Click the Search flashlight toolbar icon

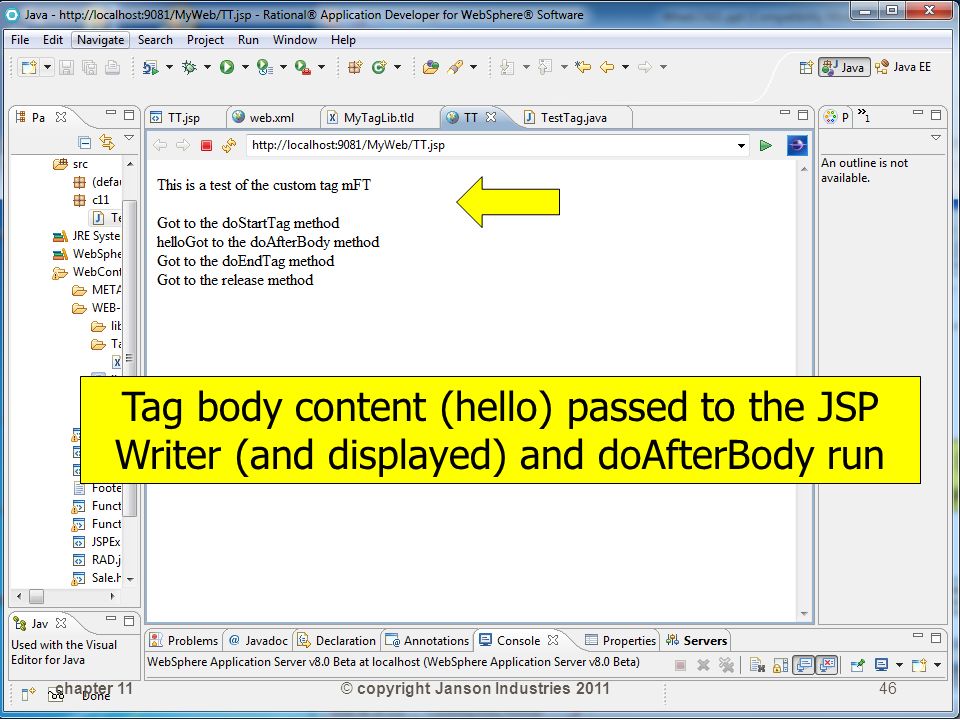click(455, 67)
